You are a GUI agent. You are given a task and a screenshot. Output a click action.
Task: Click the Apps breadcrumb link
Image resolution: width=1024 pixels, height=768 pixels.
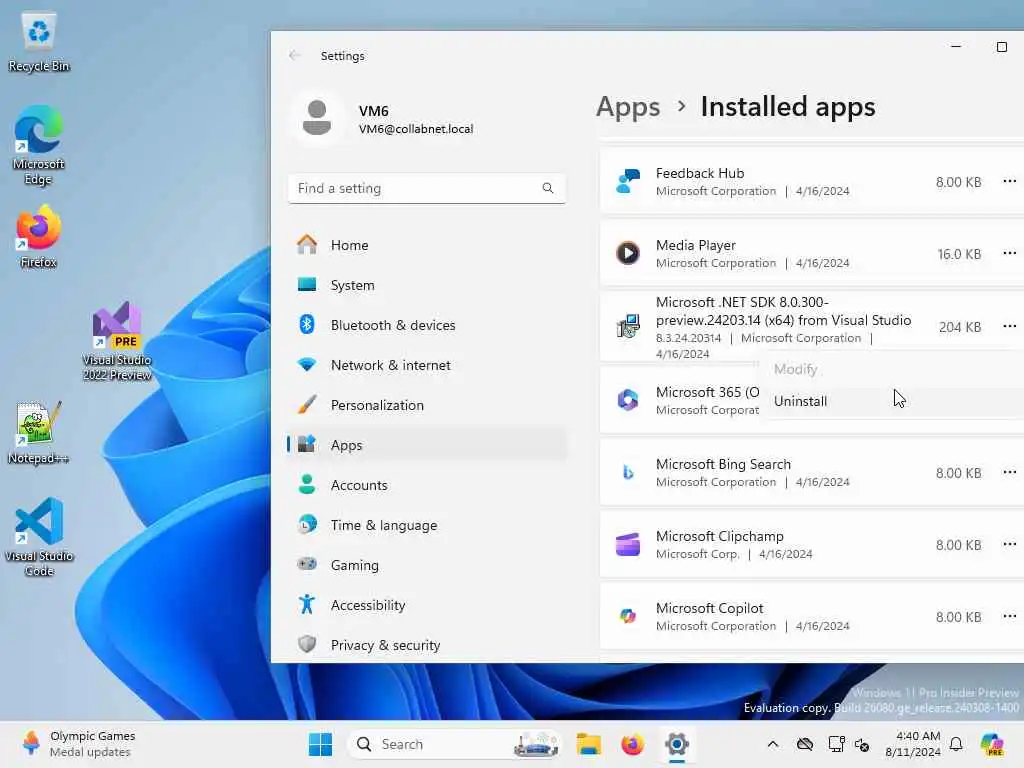pyautogui.click(x=628, y=107)
